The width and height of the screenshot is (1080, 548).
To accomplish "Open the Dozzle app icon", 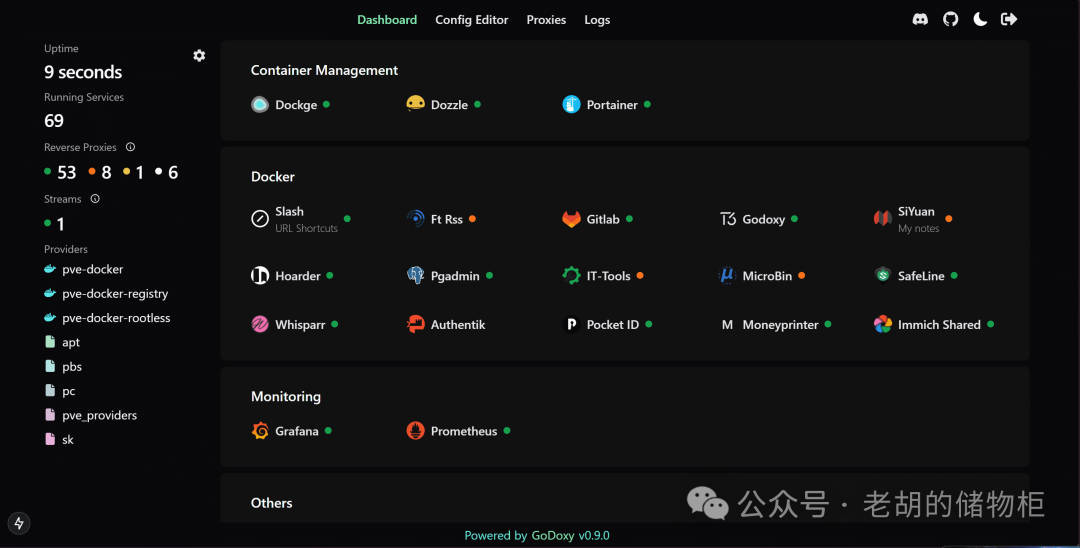I will tap(415, 104).
